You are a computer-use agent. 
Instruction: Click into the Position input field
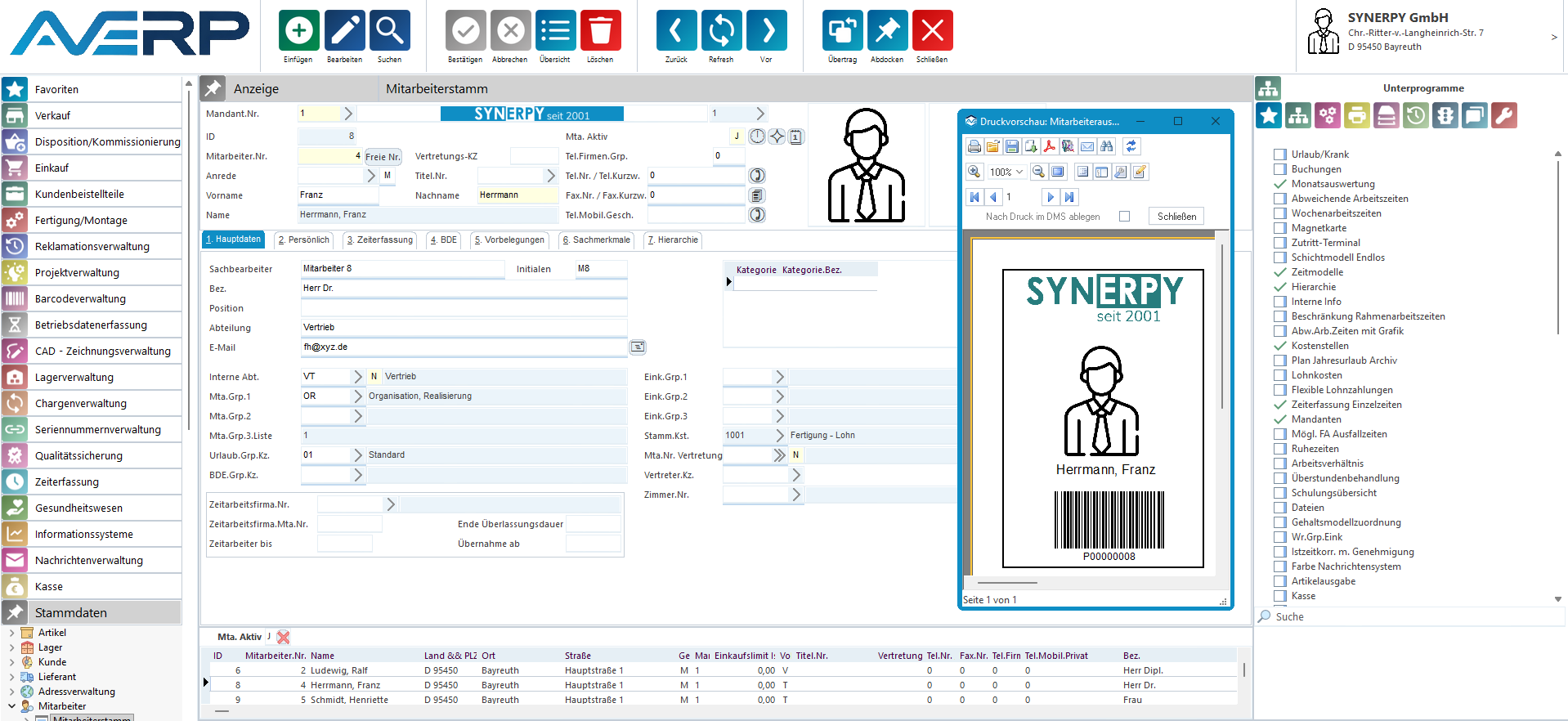464,308
